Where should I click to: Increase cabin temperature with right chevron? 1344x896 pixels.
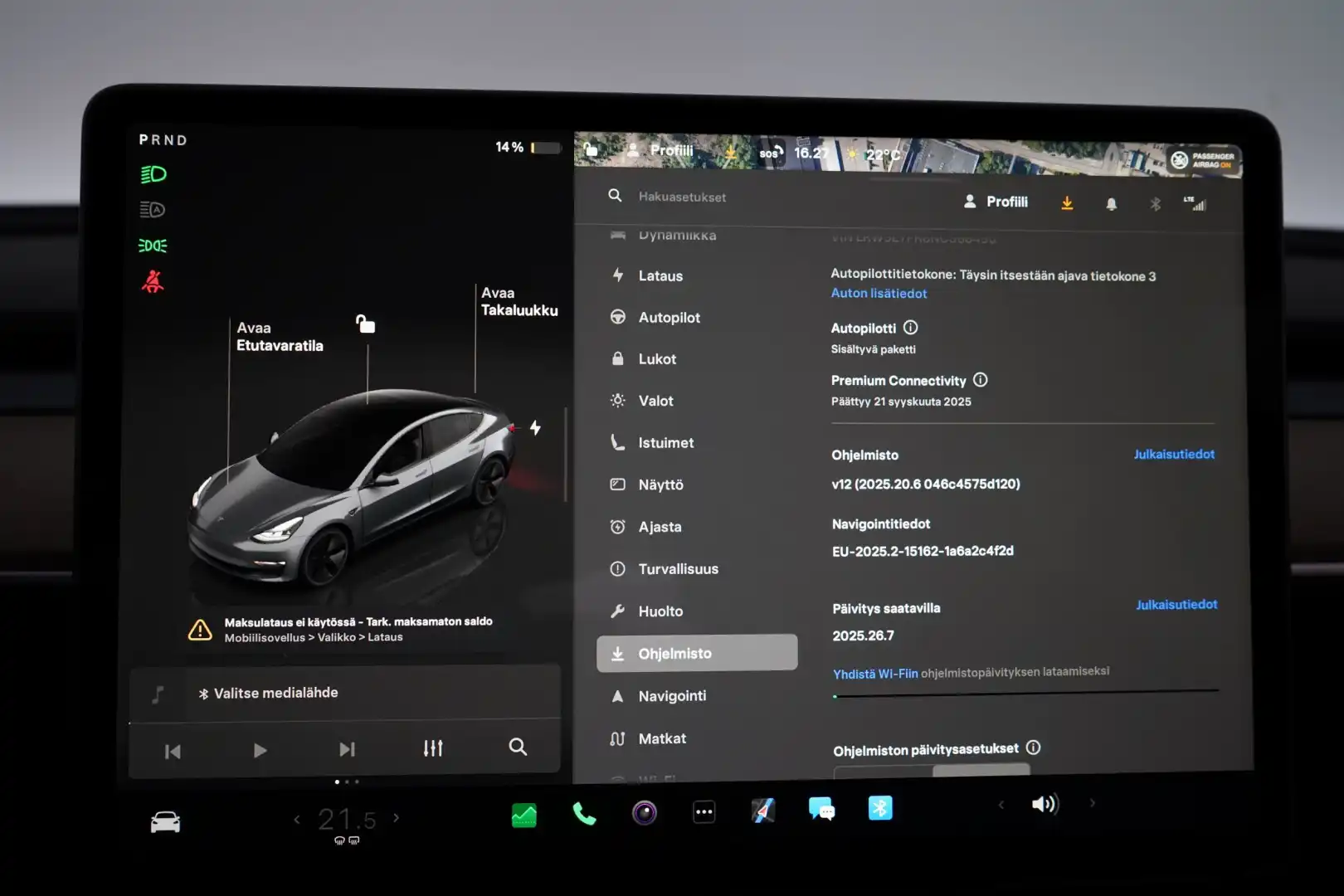[x=396, y=818]
